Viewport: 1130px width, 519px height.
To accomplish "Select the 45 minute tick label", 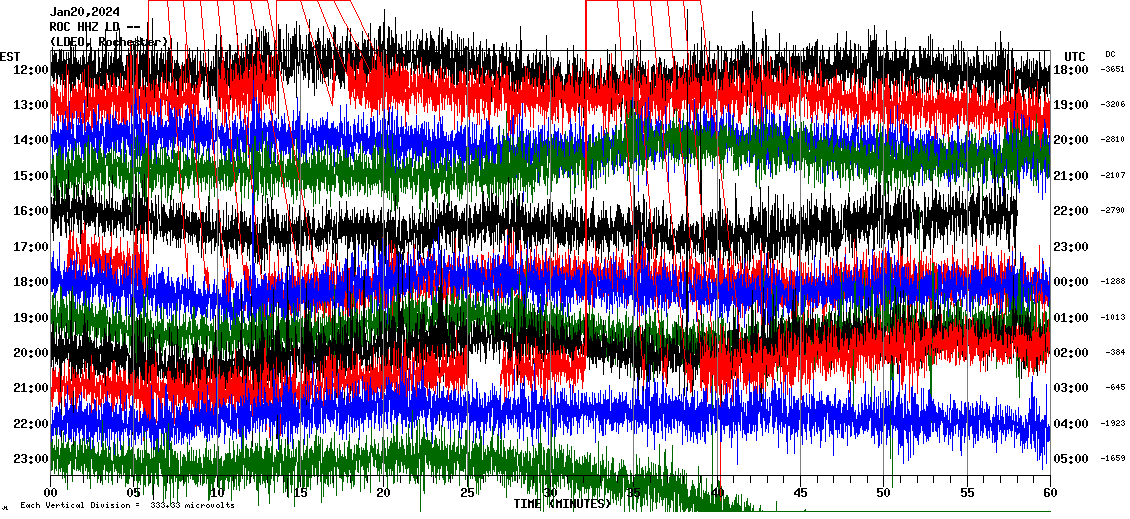I will (800, 493).
